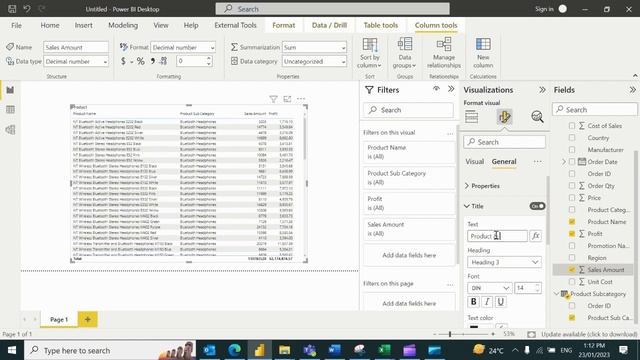Screen dimensions: 640x360
Task: Switch to the Modeling ribbon tab
Action: pyautogui.click(x=123, y=25)
